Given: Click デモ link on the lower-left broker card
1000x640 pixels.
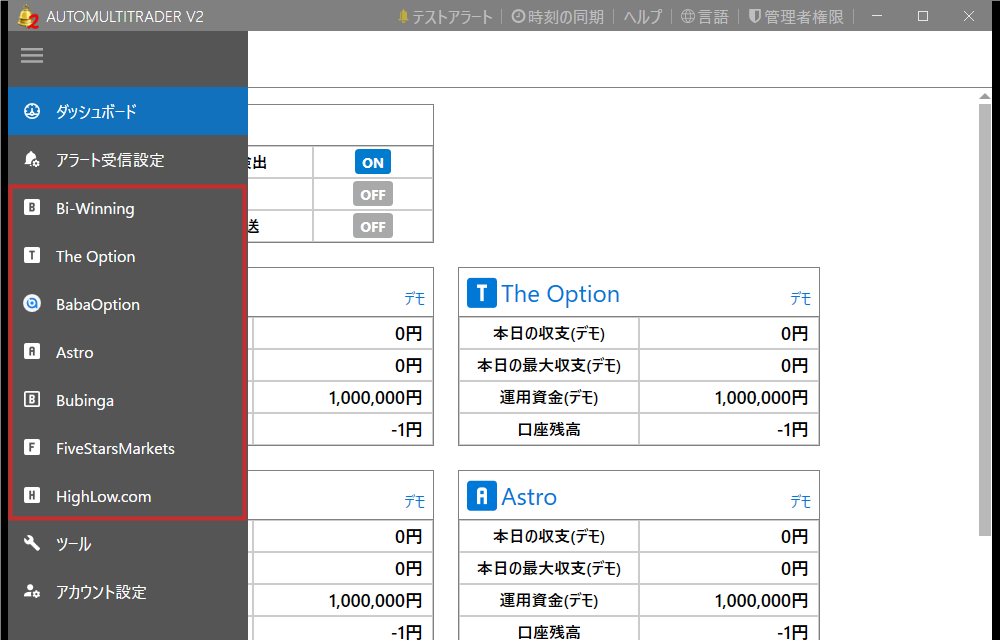Looking at the screenshot, I should (x=415, y=501).
